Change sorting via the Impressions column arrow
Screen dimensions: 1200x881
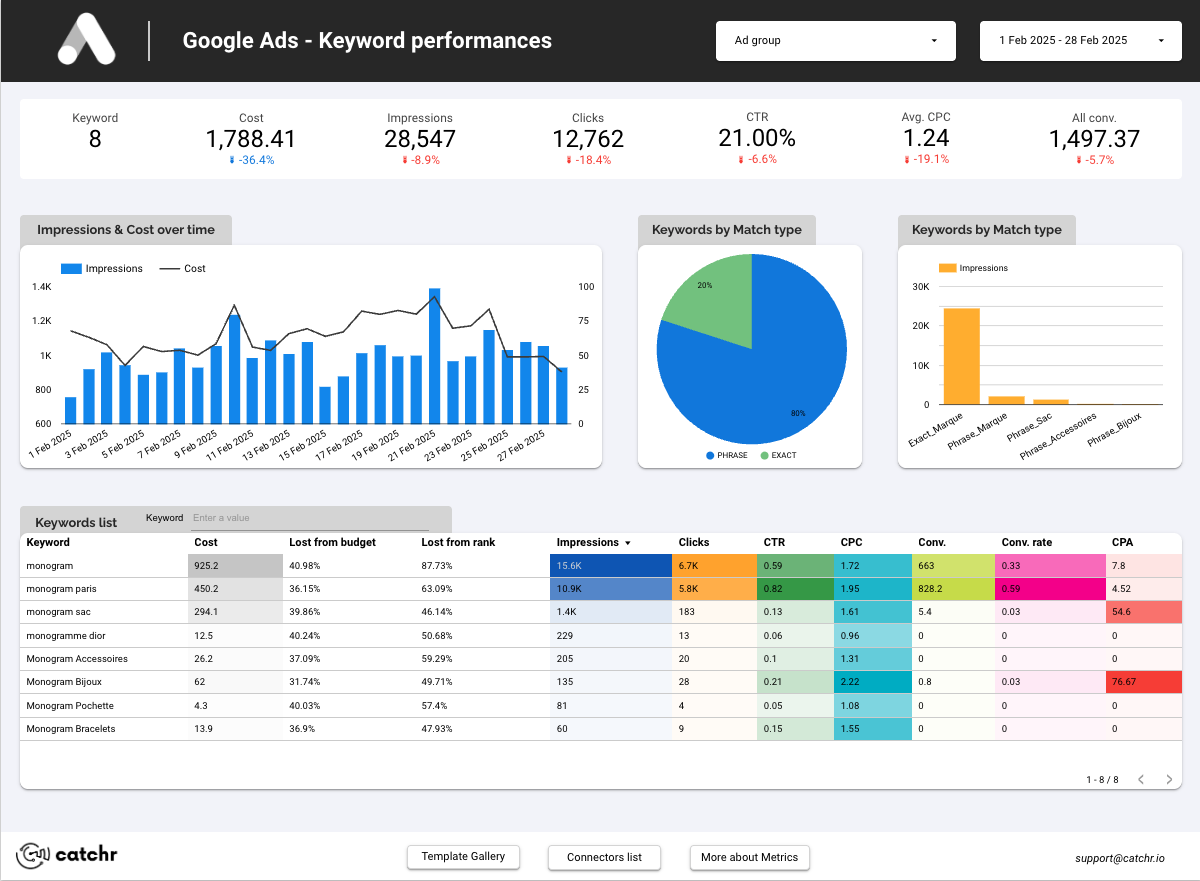pos(629,542)
